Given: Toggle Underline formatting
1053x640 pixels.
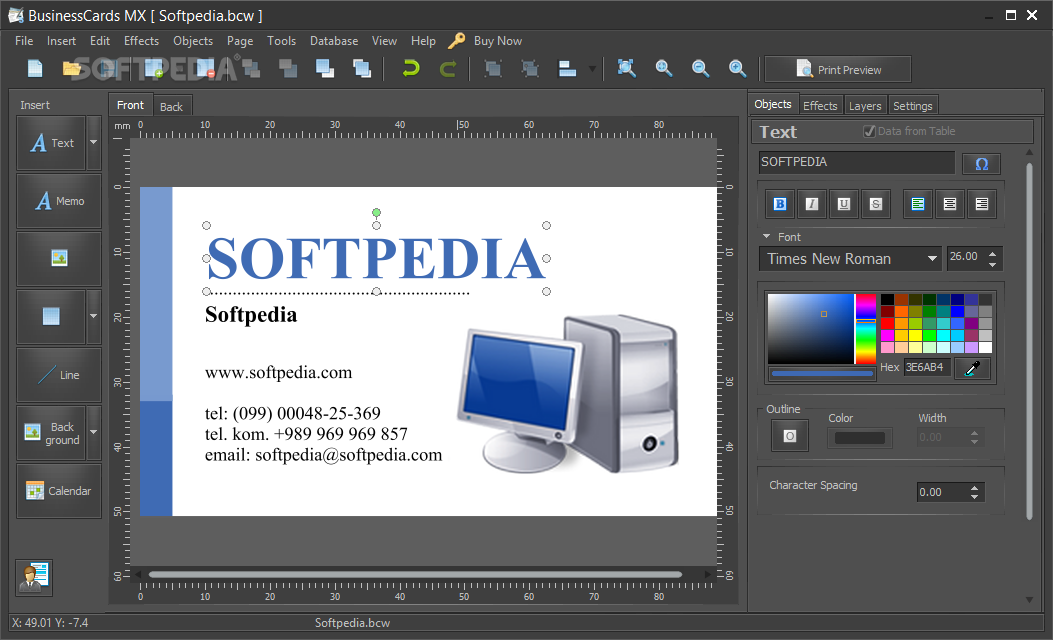Looking at the screenshot, I should (x=844, y=204).
